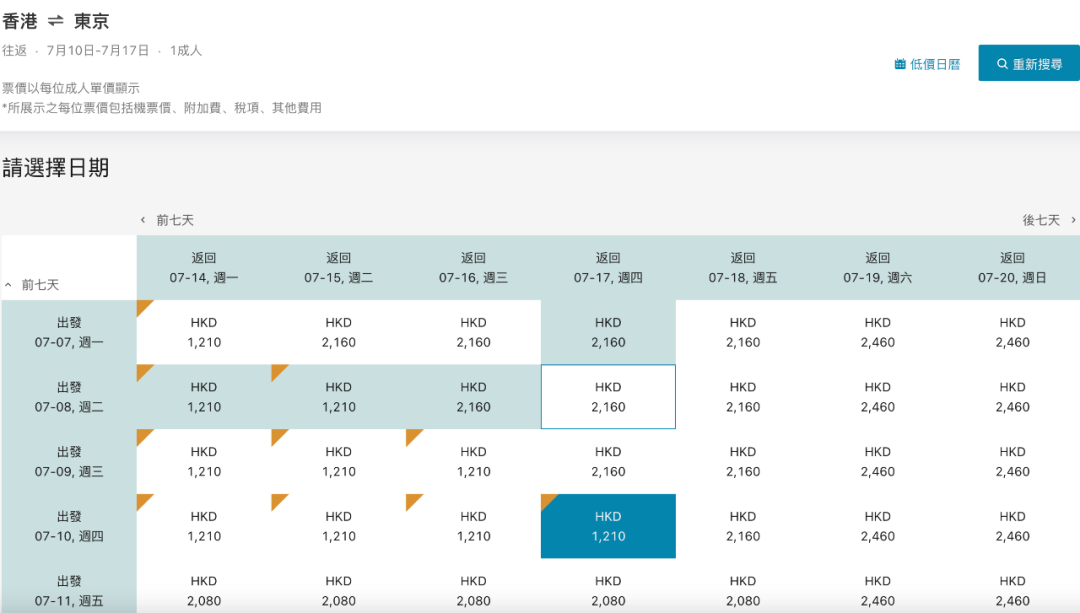Select departure row header 07-07, 週一
The image size is (1080, 613).
(69, 332)
